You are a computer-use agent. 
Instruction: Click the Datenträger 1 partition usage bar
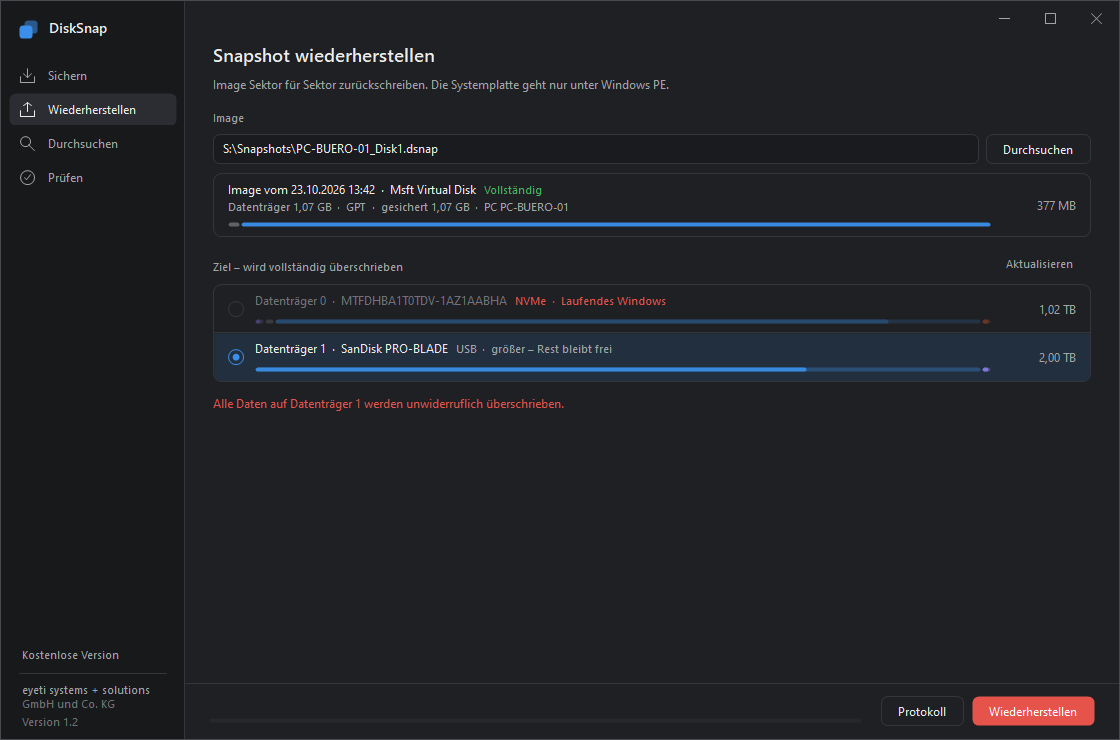pos(622,369)
